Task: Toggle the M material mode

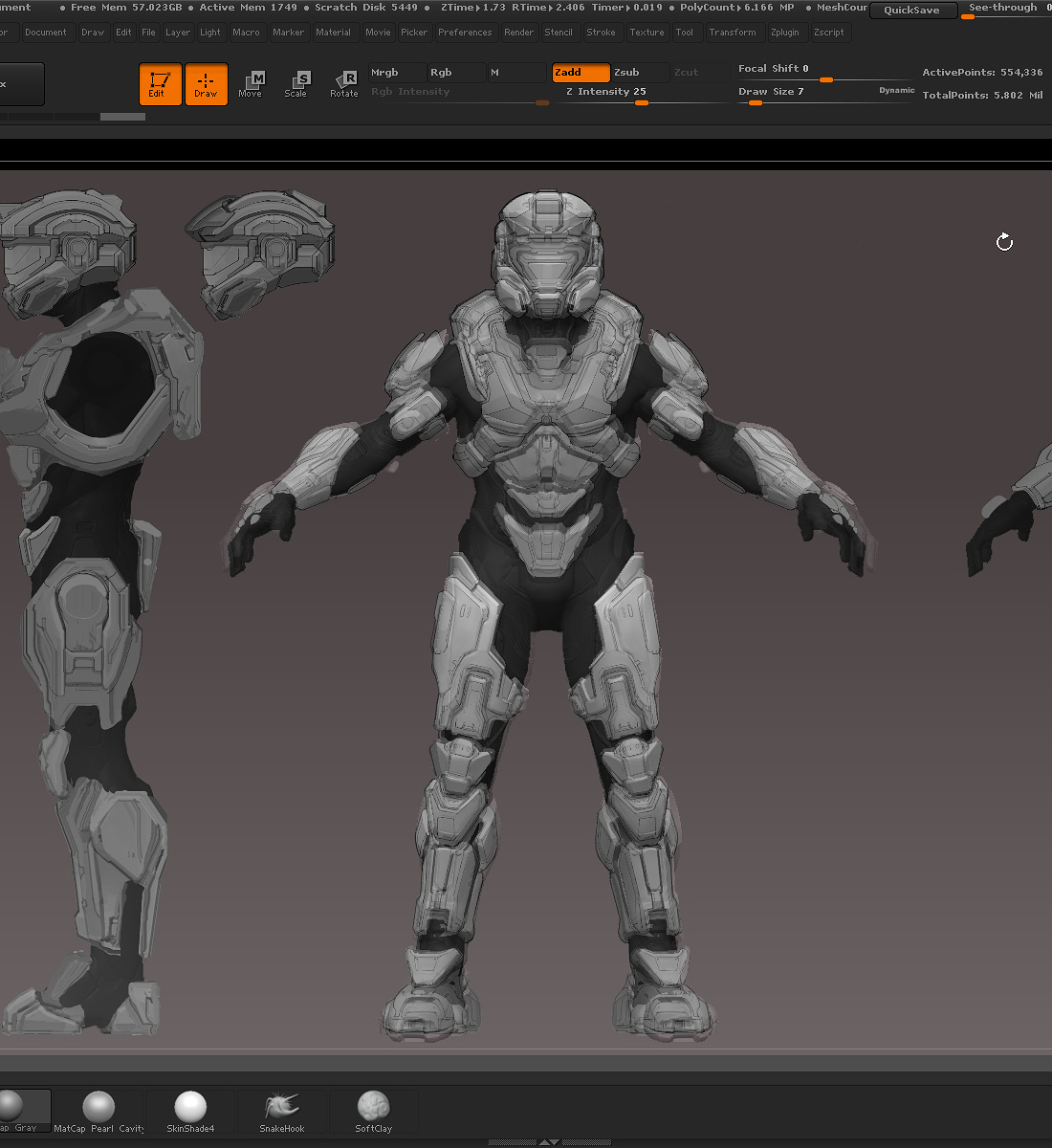Action: click(516, 73)
